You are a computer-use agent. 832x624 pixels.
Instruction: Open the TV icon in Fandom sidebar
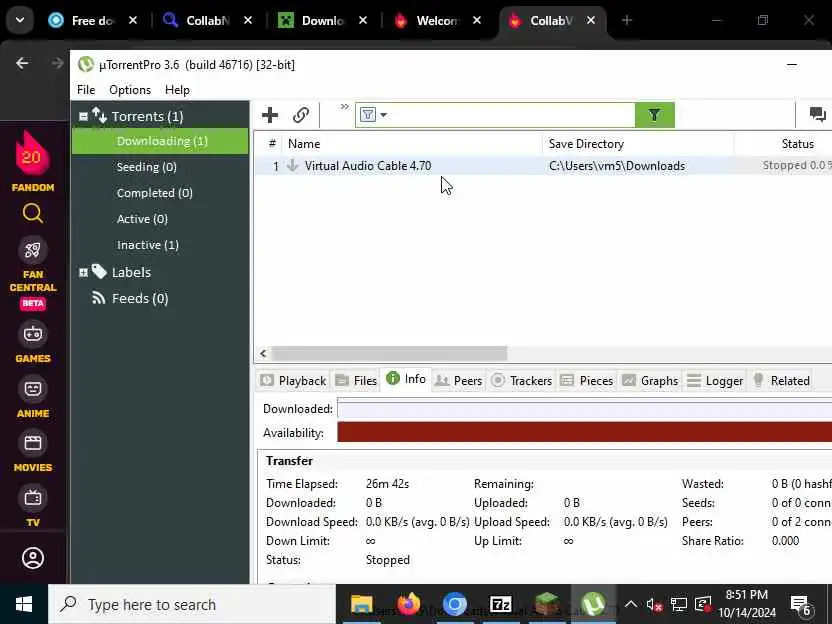click(x=33, y=498)
